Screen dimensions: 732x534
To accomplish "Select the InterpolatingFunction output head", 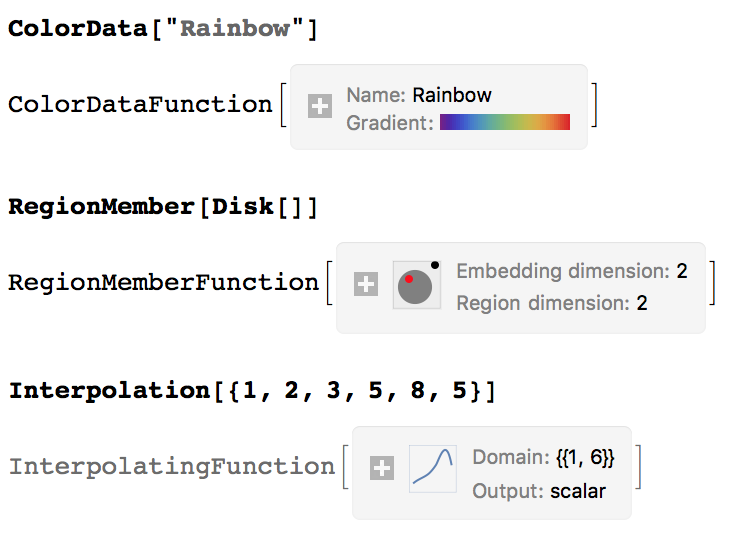I will coord(171,466).
